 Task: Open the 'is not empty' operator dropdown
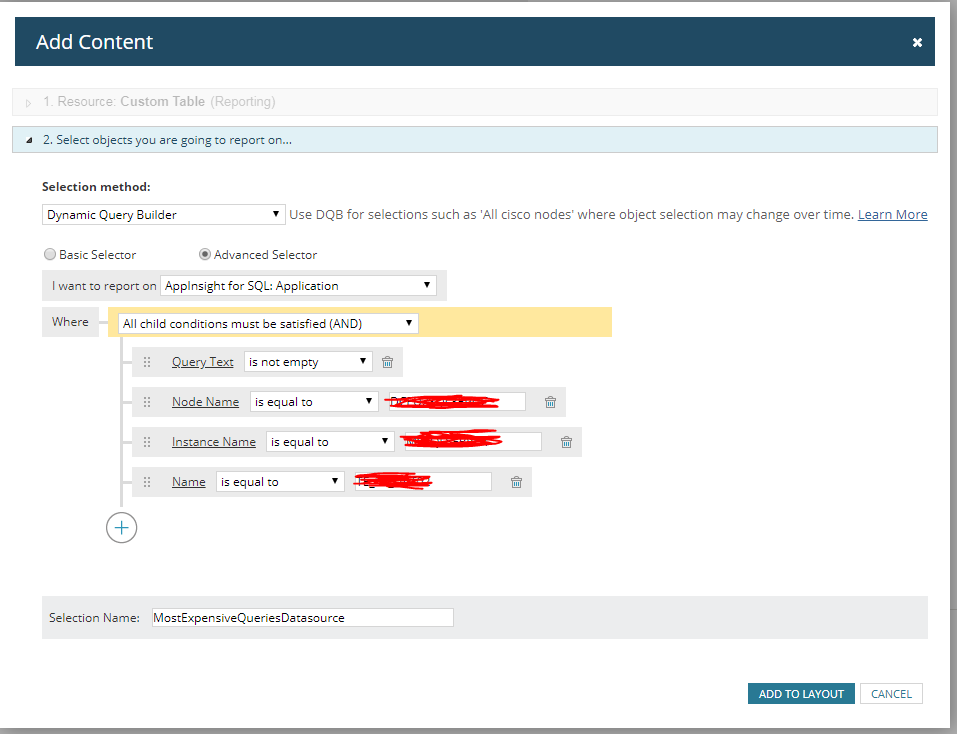click(x=308, y=362)
